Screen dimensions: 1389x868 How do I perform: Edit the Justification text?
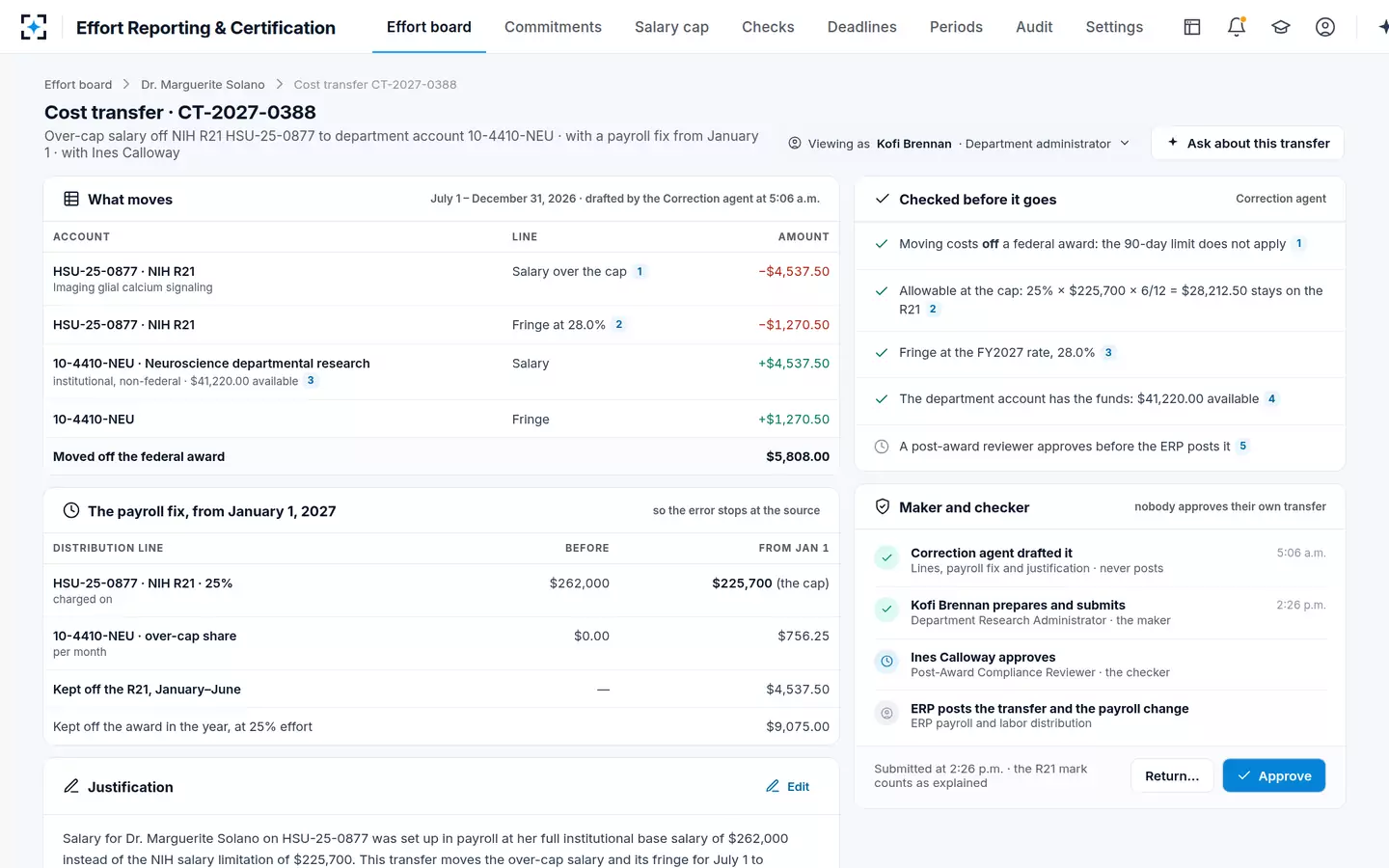pyautogui.click(x=788, y=786)
